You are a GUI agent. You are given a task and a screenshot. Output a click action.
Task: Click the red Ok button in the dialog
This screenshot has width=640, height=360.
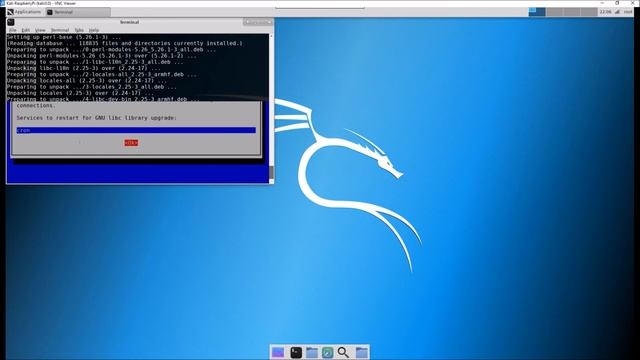click(x=131, y=142)
